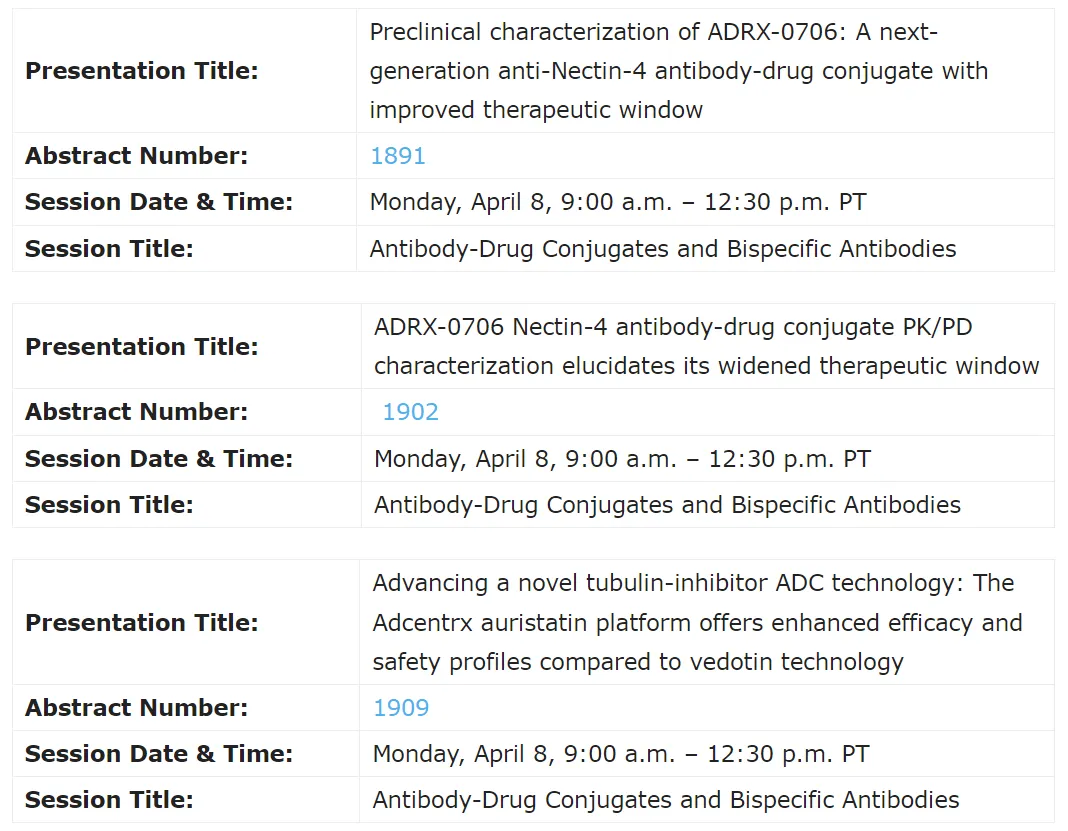Click the session date text in the second table
Image resolution: width=1068 pixels, height=831 pixels.
tap(622, 459)
